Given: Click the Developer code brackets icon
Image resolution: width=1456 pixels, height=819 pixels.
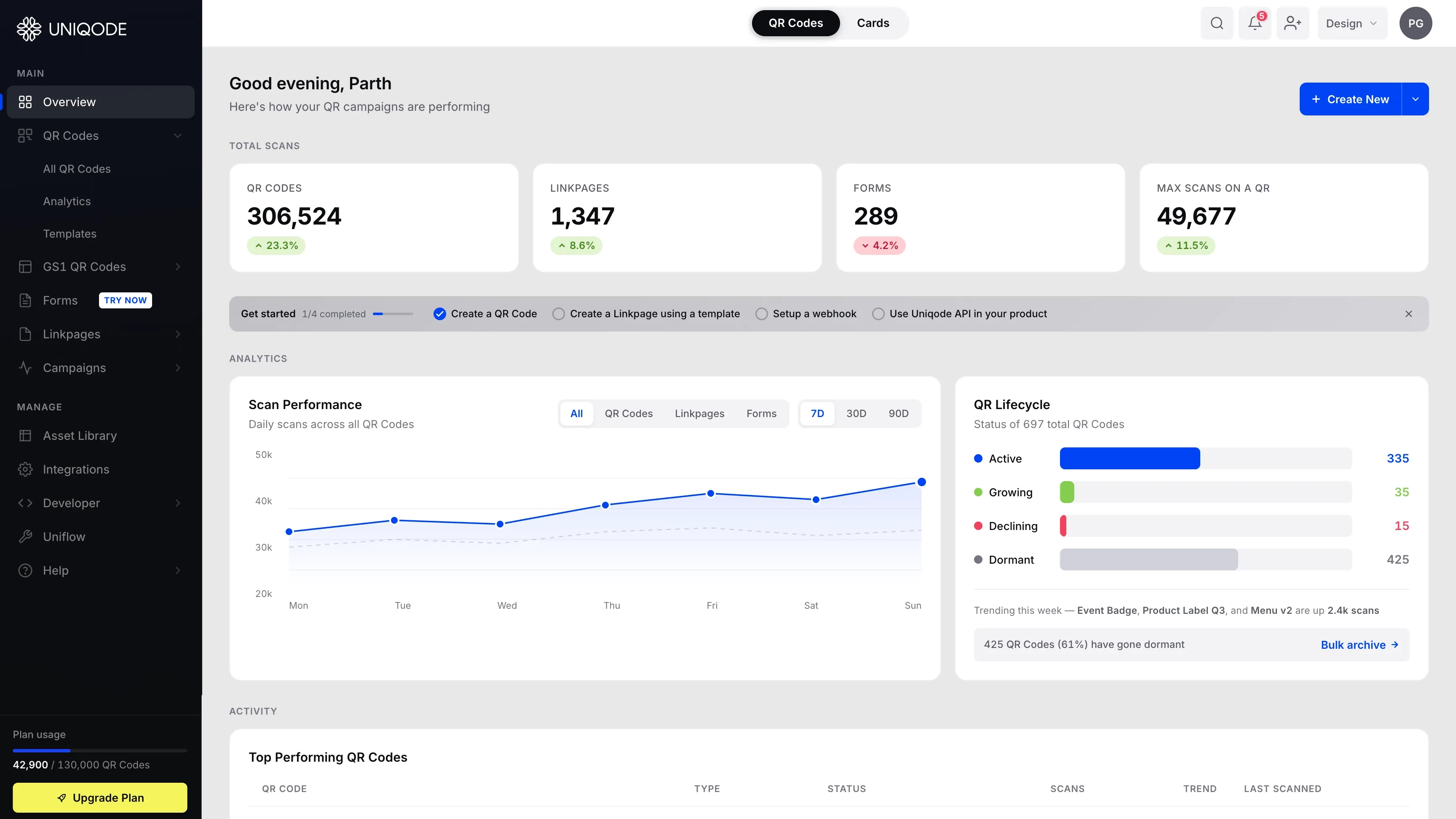Looking at the screenshot, I should 25,503.
